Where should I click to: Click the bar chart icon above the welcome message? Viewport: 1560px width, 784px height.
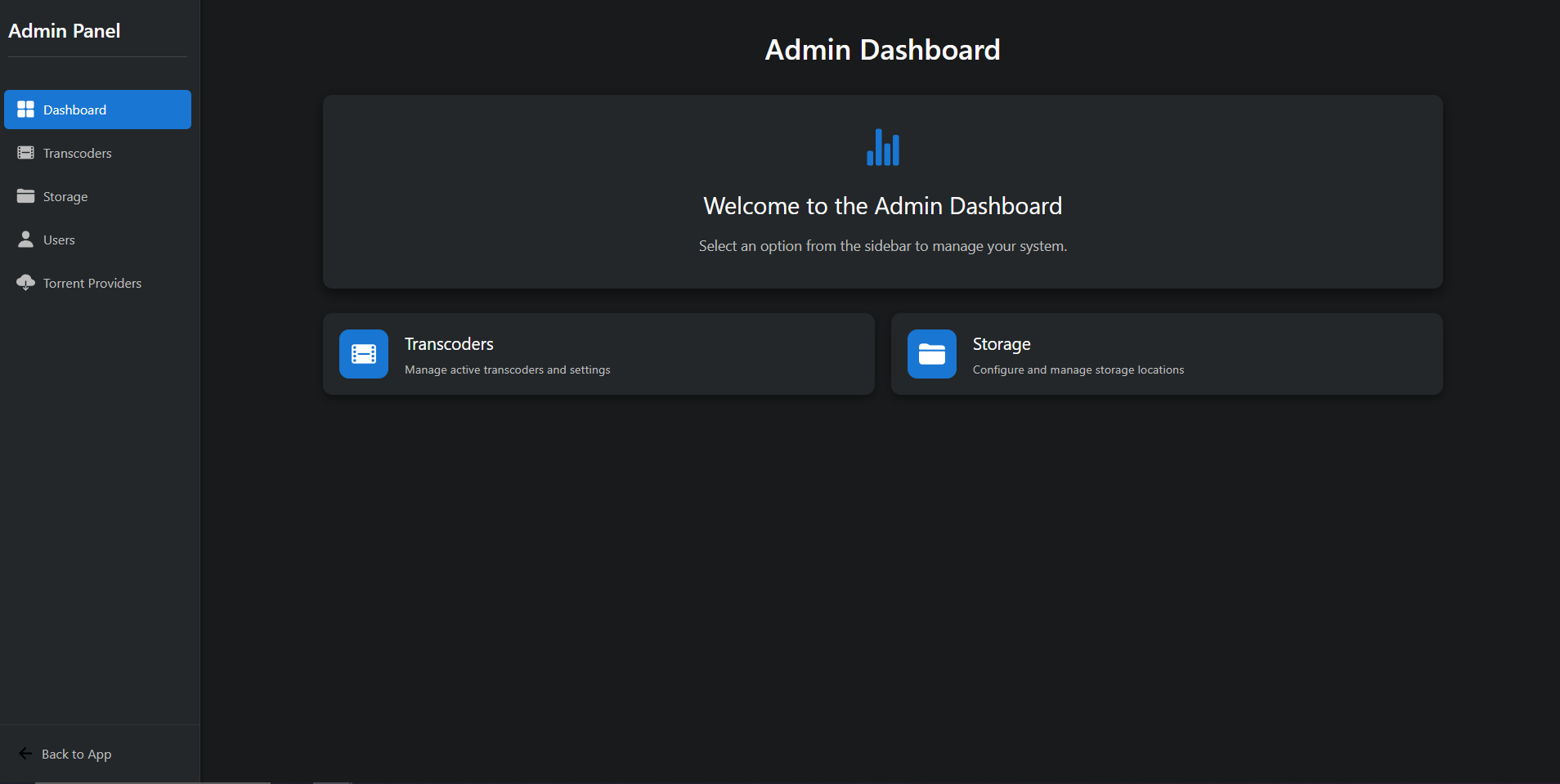coord(882,147)
